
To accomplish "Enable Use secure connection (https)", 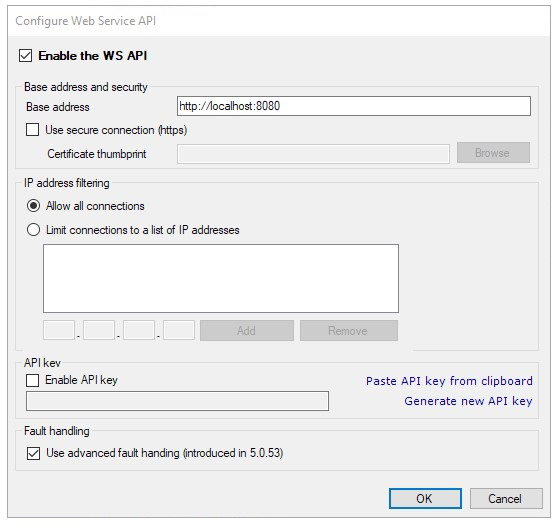I will point(32,130).
